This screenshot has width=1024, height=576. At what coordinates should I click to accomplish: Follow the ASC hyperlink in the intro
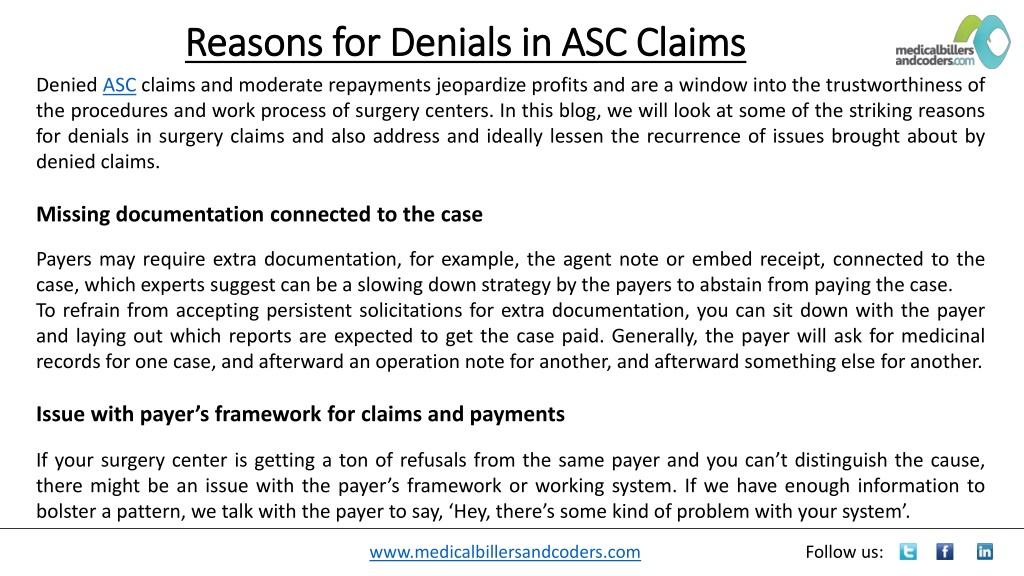click(120, 85)
